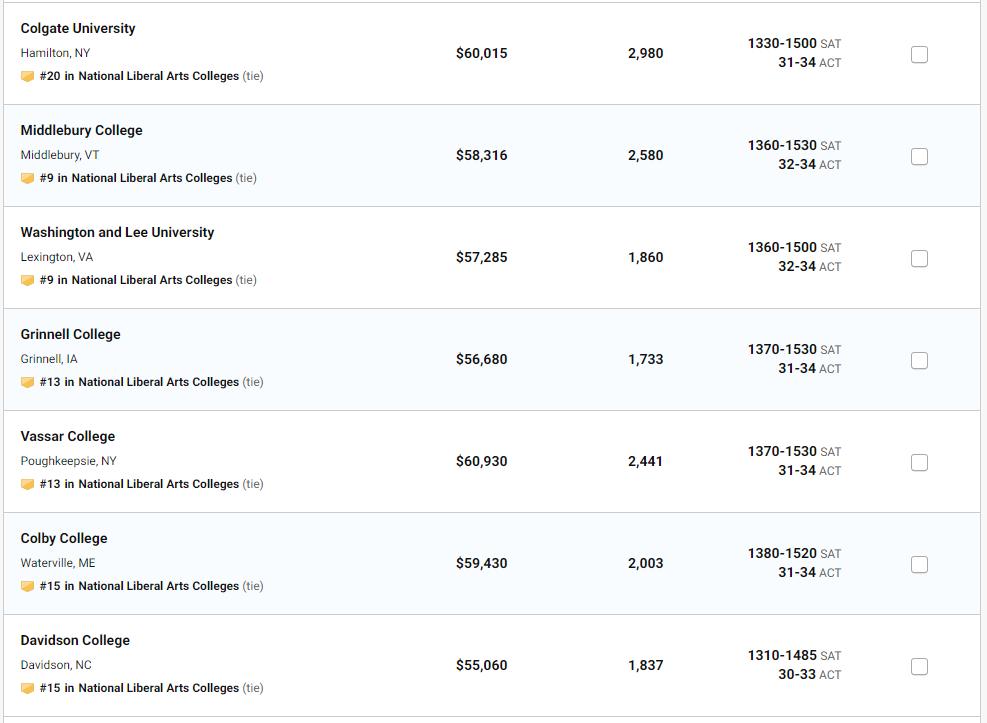Mark the Vassar College row checkbox
The width and height of the screenshot is (987, 723).
[919, 463]
